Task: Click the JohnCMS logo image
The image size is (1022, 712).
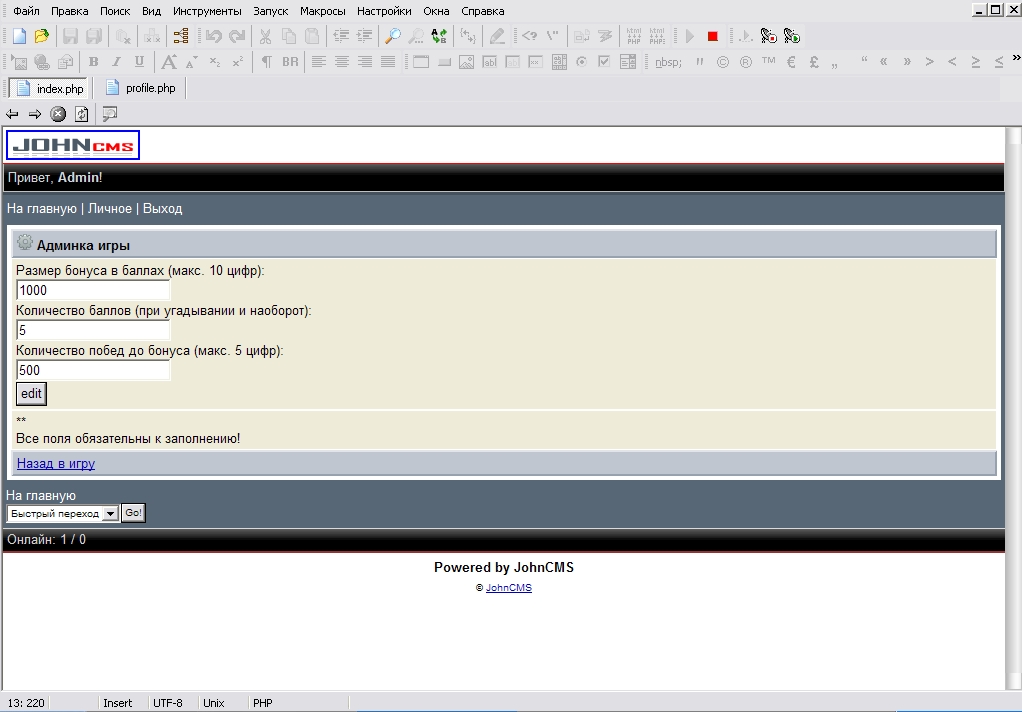Action: (73, 145)
